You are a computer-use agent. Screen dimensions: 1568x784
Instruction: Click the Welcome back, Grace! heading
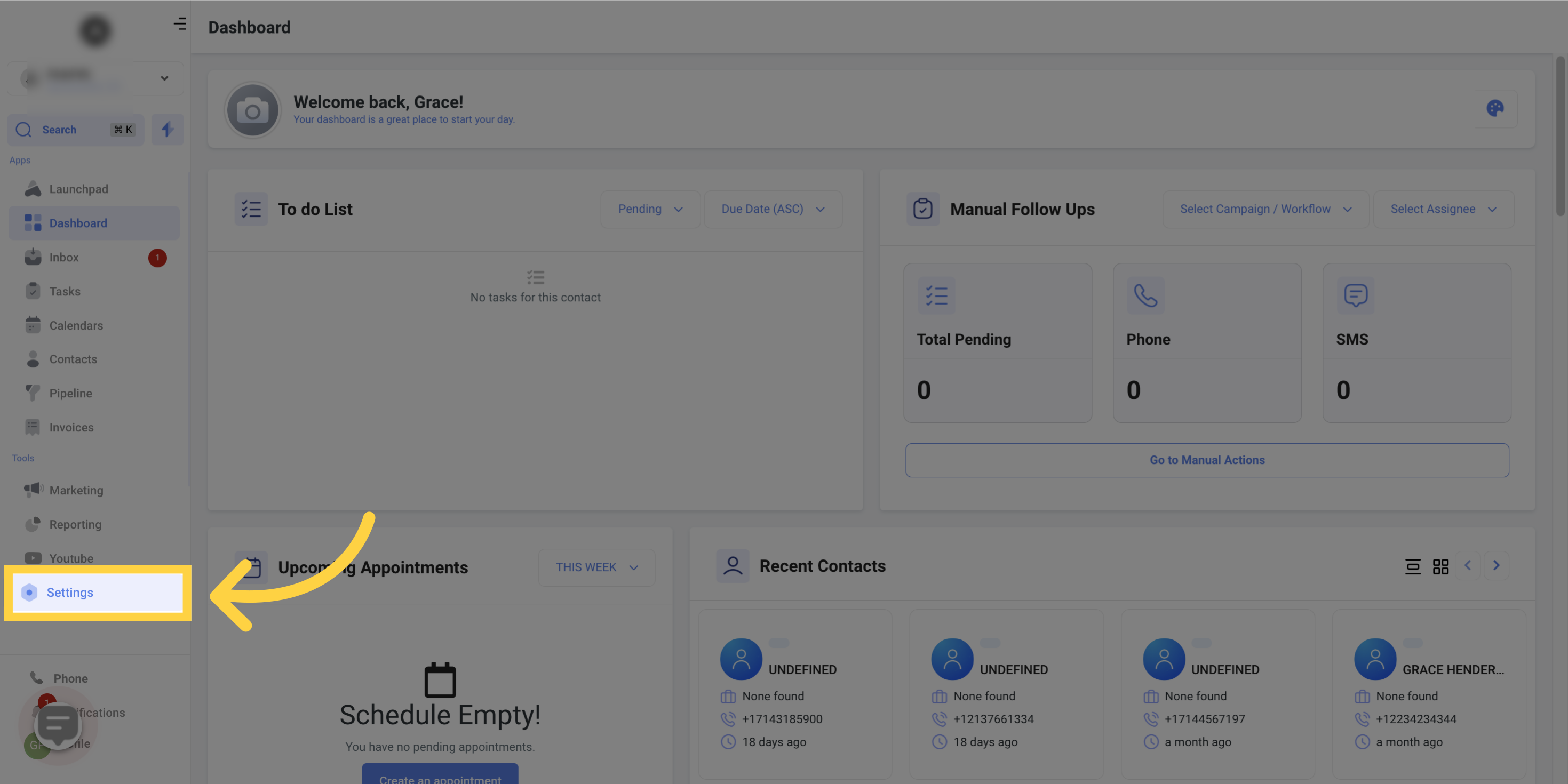click(378, 102)
